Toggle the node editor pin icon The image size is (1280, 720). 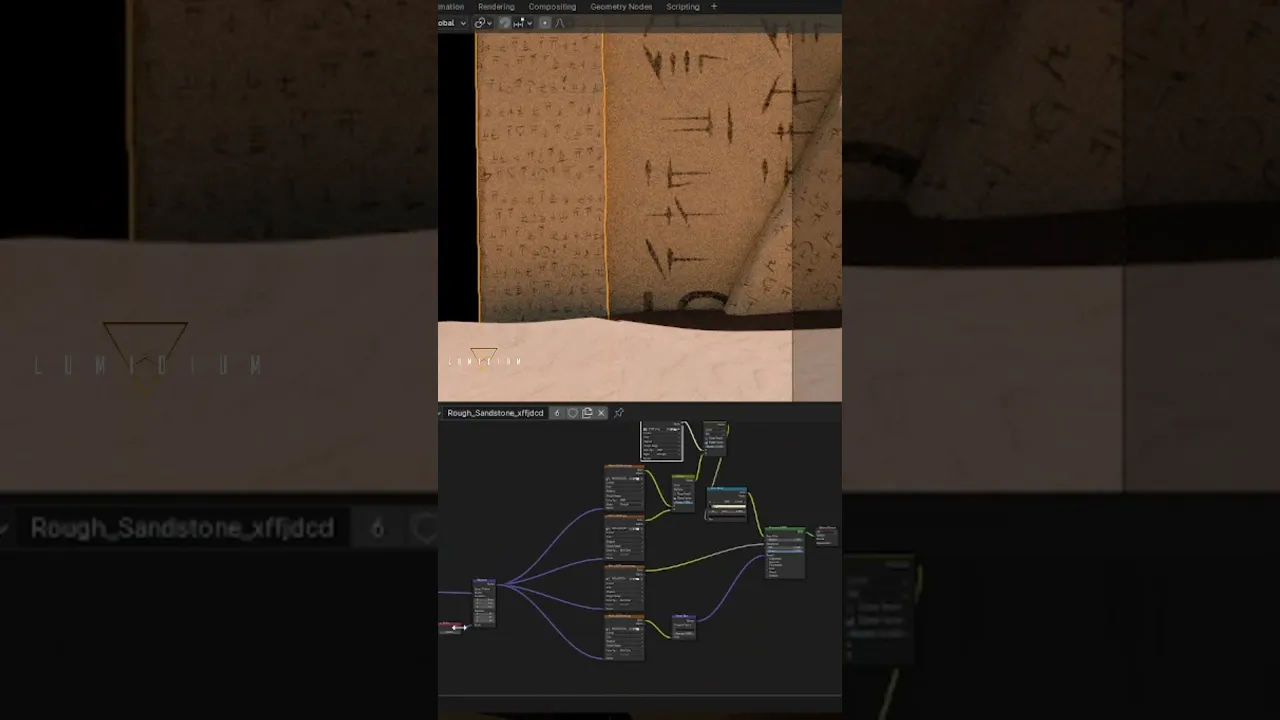[x=619, y=413]
